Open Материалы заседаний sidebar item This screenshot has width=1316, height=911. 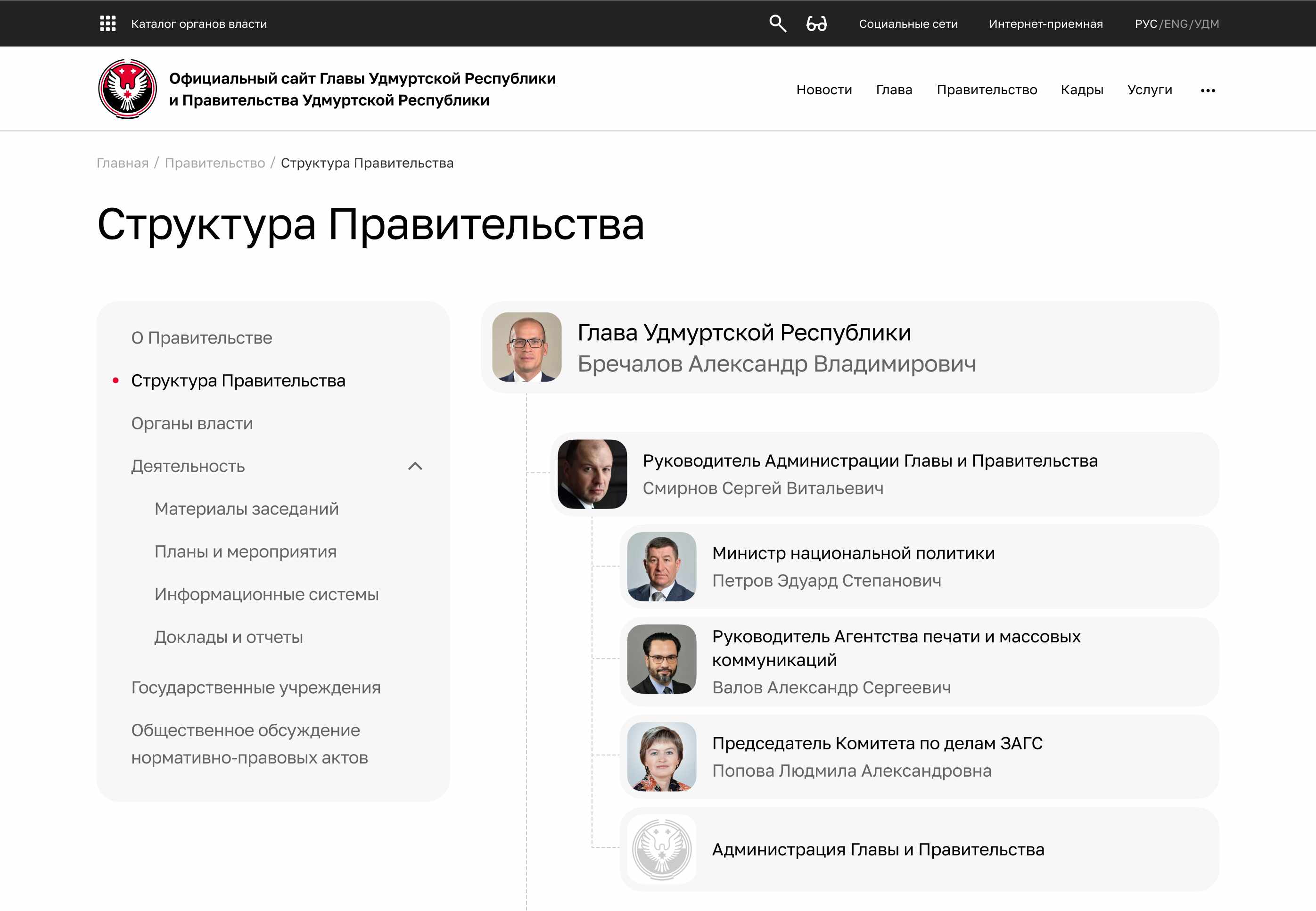(x=246, y=509)
